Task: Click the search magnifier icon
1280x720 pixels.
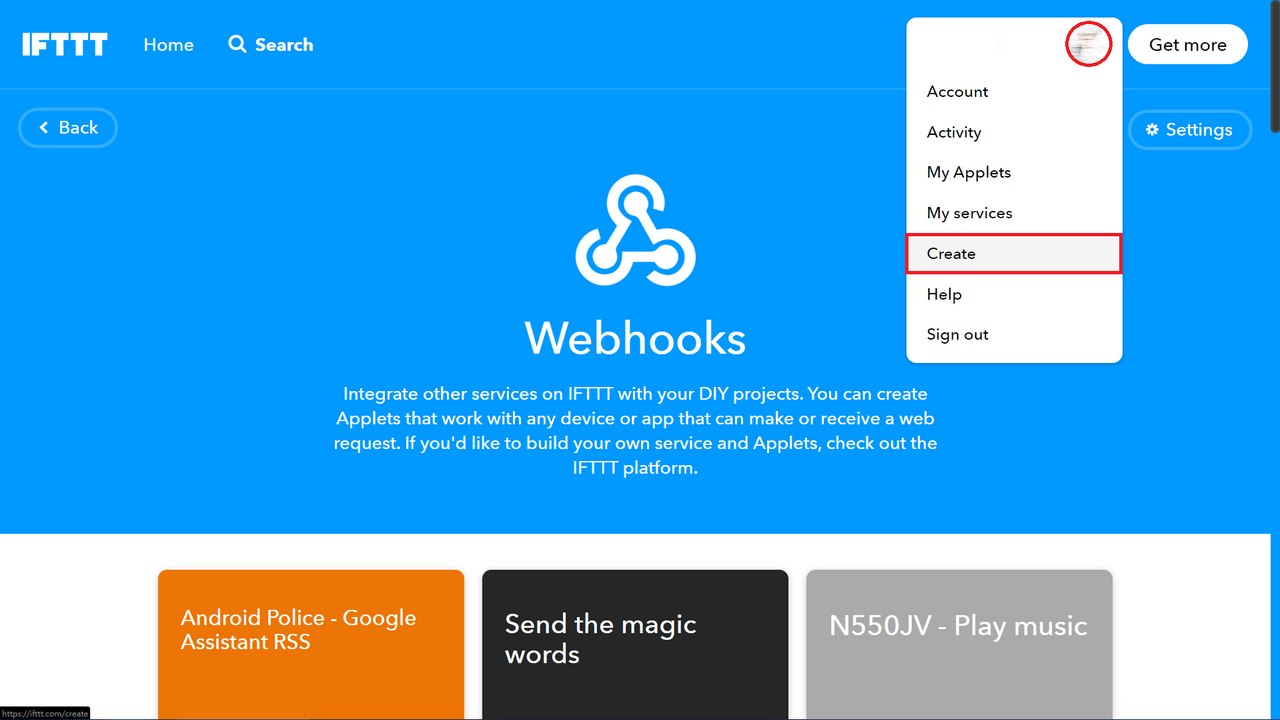Action: tap(237, 44)
